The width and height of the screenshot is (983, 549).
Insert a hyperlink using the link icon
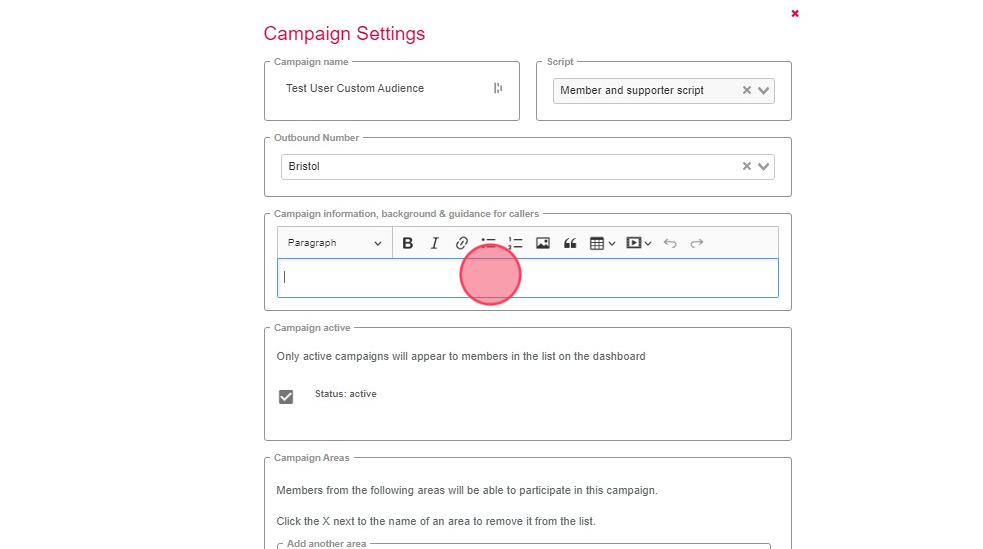(x=462, y=243)
